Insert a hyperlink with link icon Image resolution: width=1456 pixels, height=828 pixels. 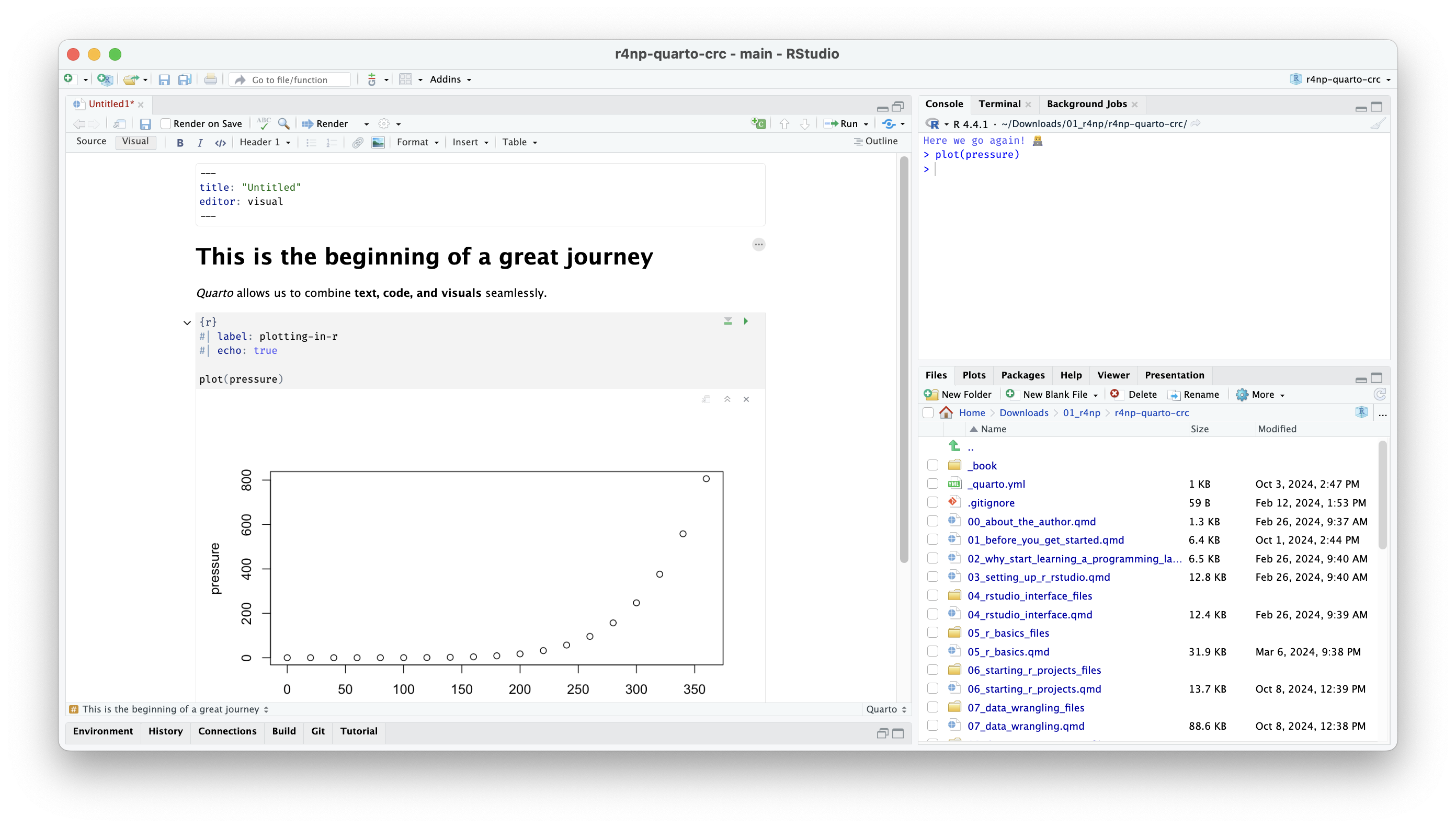tap(357, 142)
